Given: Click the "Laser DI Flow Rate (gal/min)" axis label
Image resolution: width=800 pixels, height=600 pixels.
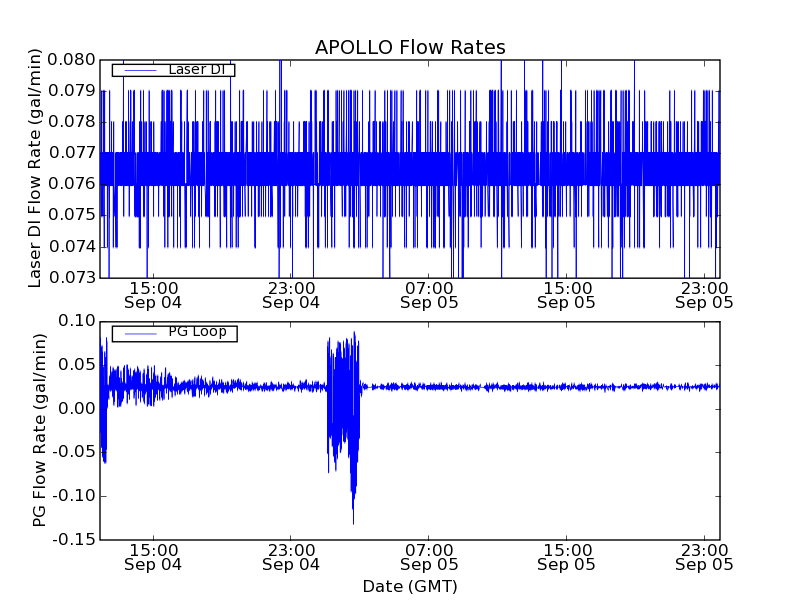Looking at the screenshot, I should 35,169.
